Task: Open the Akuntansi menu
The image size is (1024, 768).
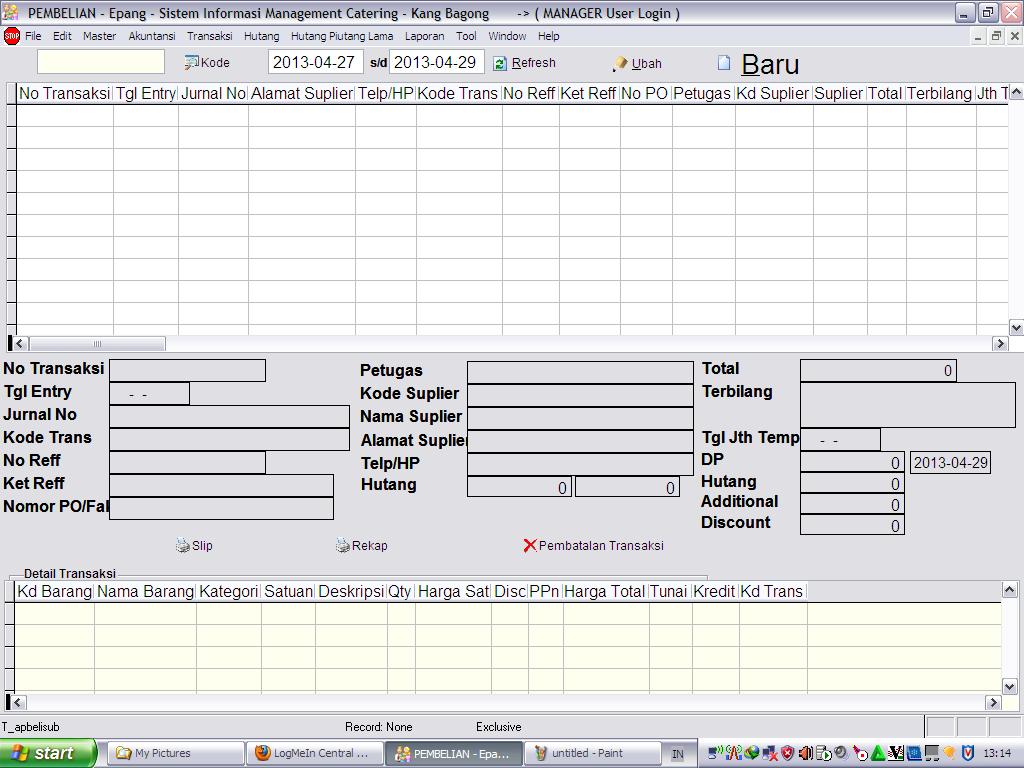Action: click(151, 36)
